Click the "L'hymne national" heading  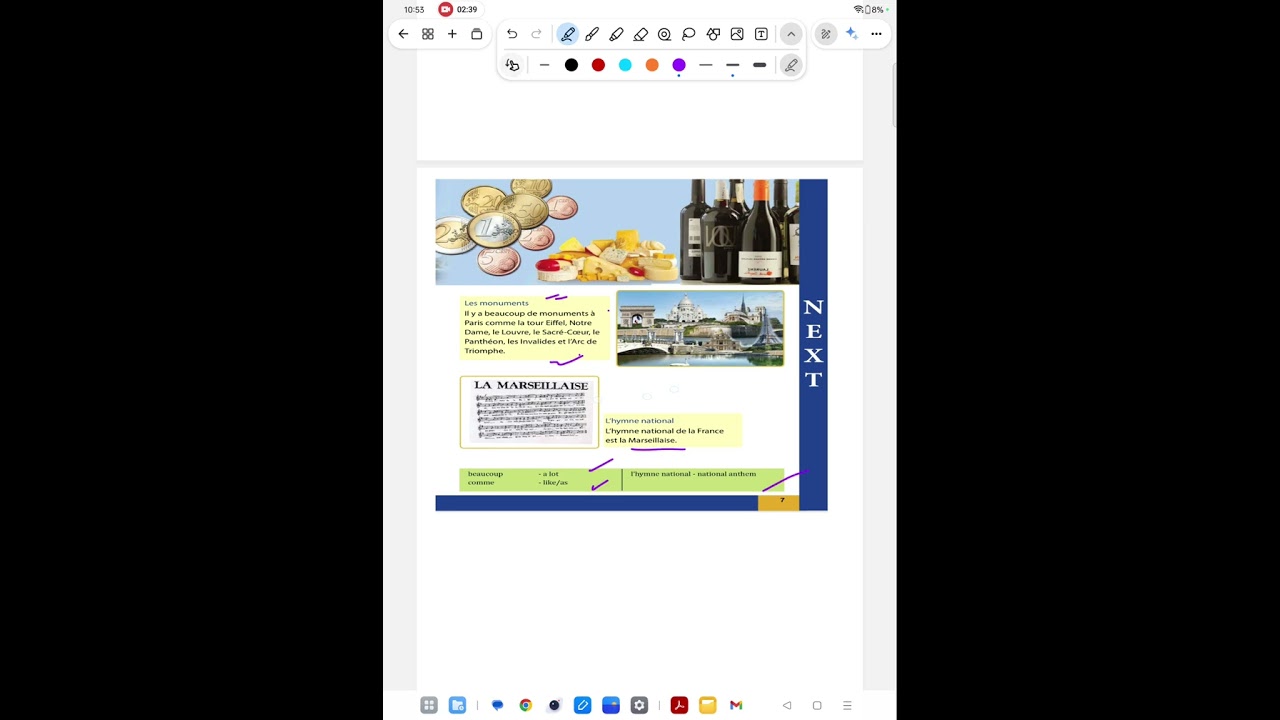[639, 421]
